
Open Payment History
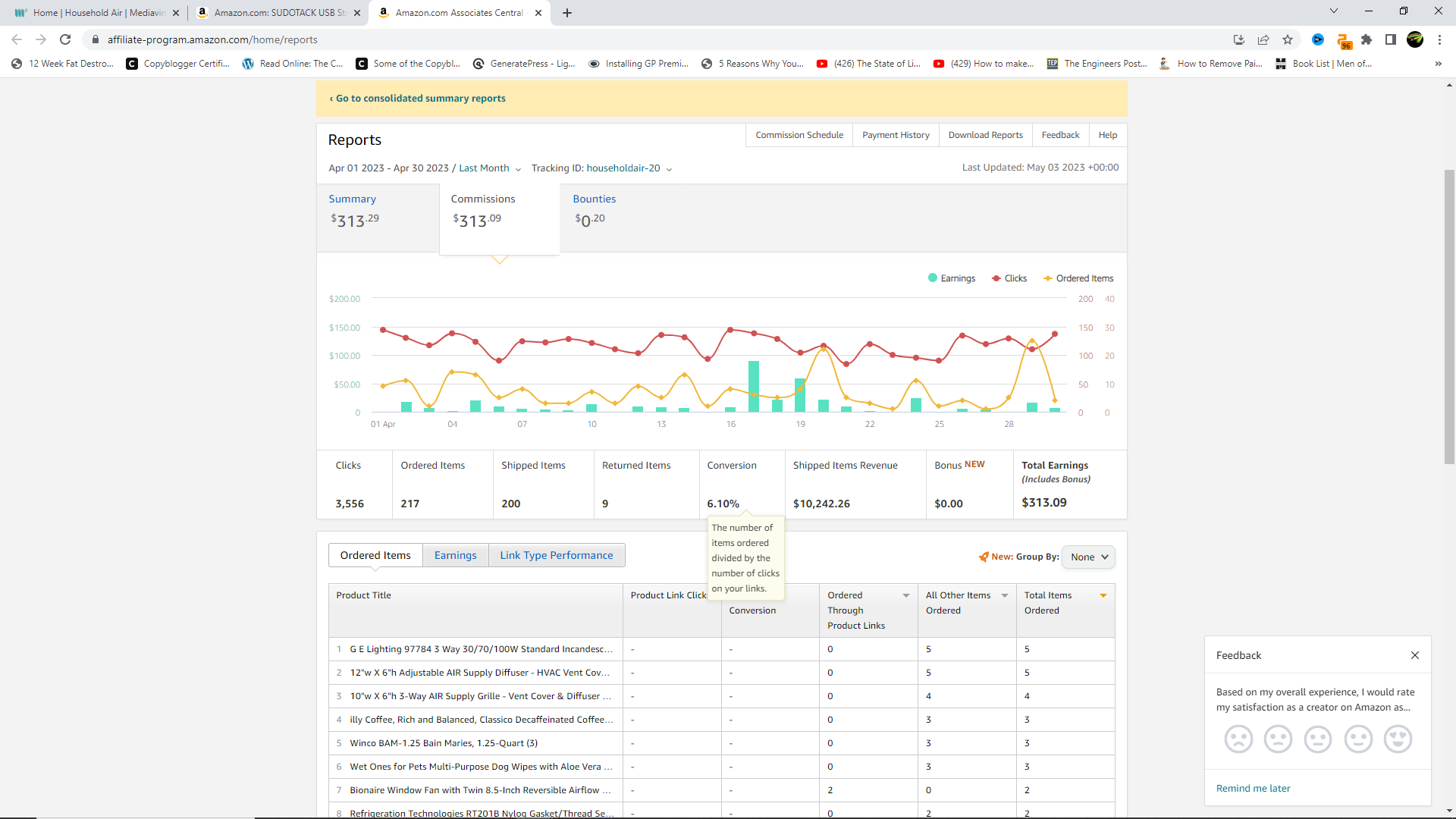pos(896,135)
